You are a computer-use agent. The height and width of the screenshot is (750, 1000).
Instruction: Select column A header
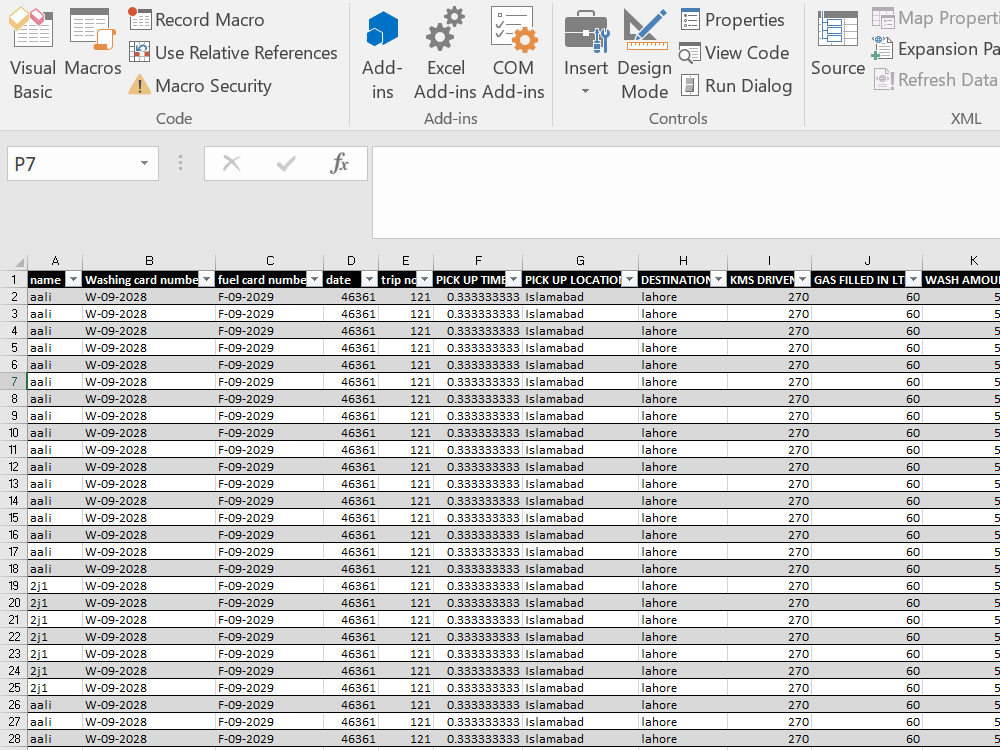pos(55,261)
